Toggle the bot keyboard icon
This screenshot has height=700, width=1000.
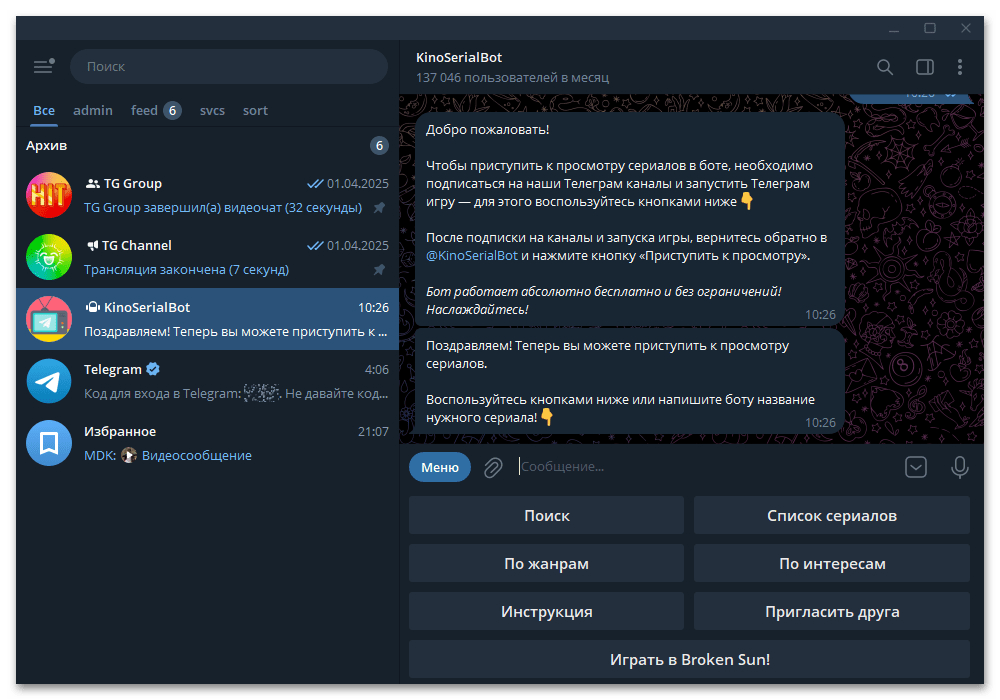point(916,467)
